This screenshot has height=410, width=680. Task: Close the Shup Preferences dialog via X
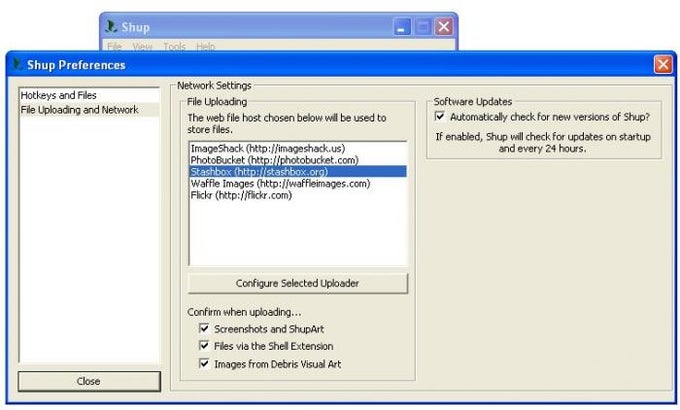pos(663,65)
